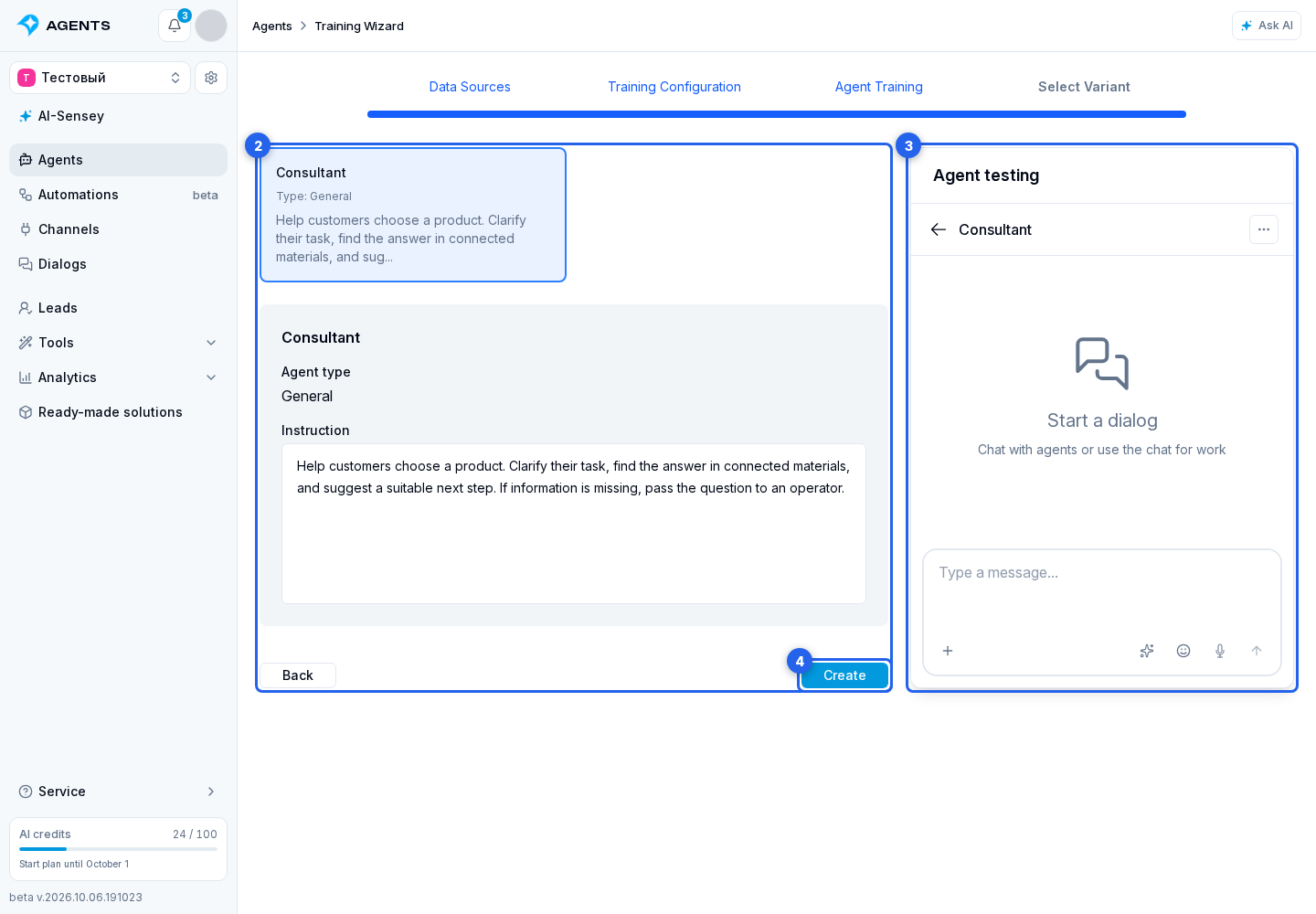Click the AI credits progress bar
1316x914 pixels.
tap(118, 849)
